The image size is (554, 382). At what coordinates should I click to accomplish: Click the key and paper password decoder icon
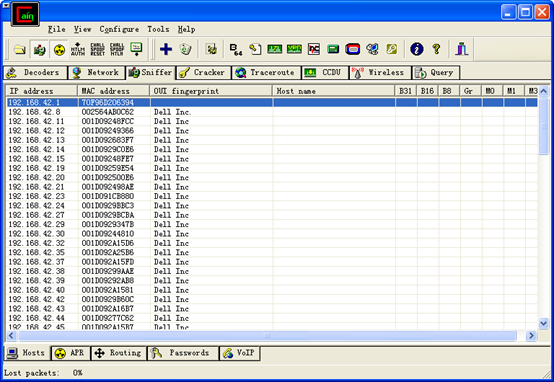click(x=255, y=49)
